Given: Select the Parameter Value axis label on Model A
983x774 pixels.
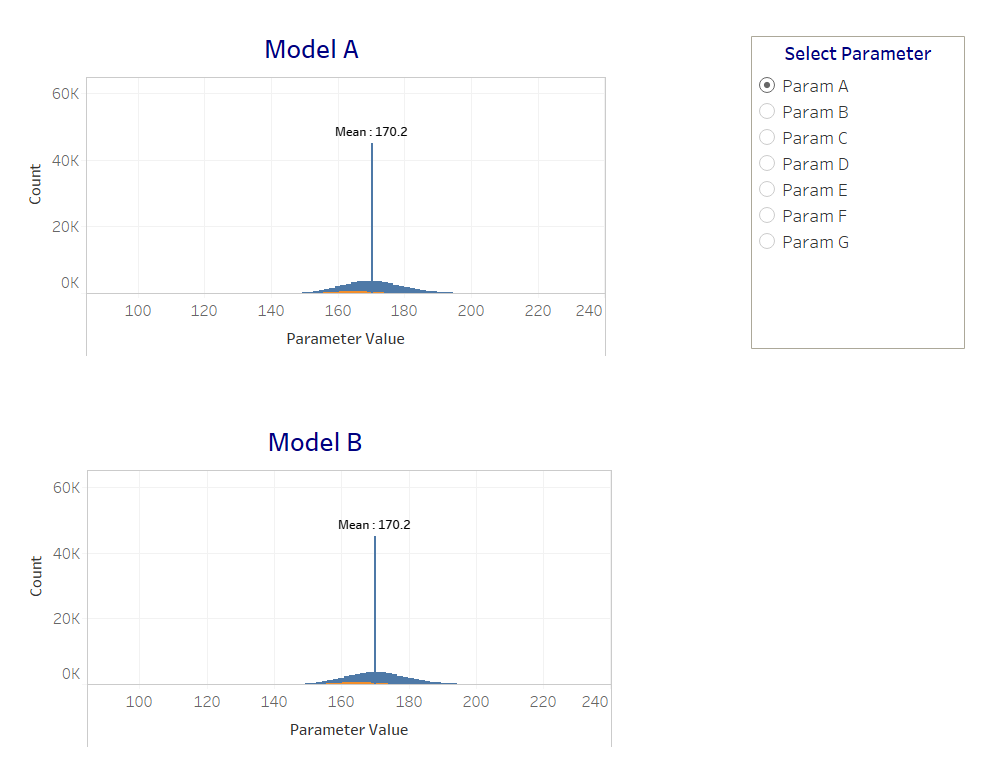Looking at the screenshot, I should pos(346,338).
